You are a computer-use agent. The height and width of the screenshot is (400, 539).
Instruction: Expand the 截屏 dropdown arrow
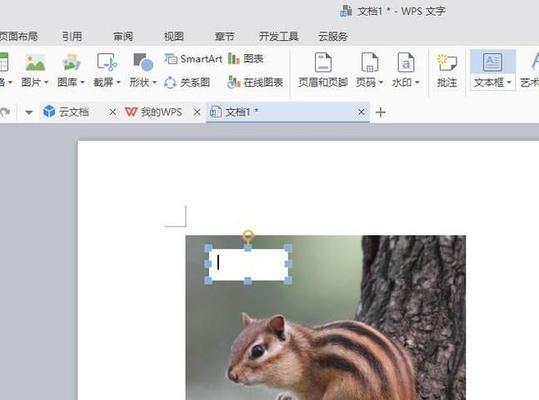(118, 82)
